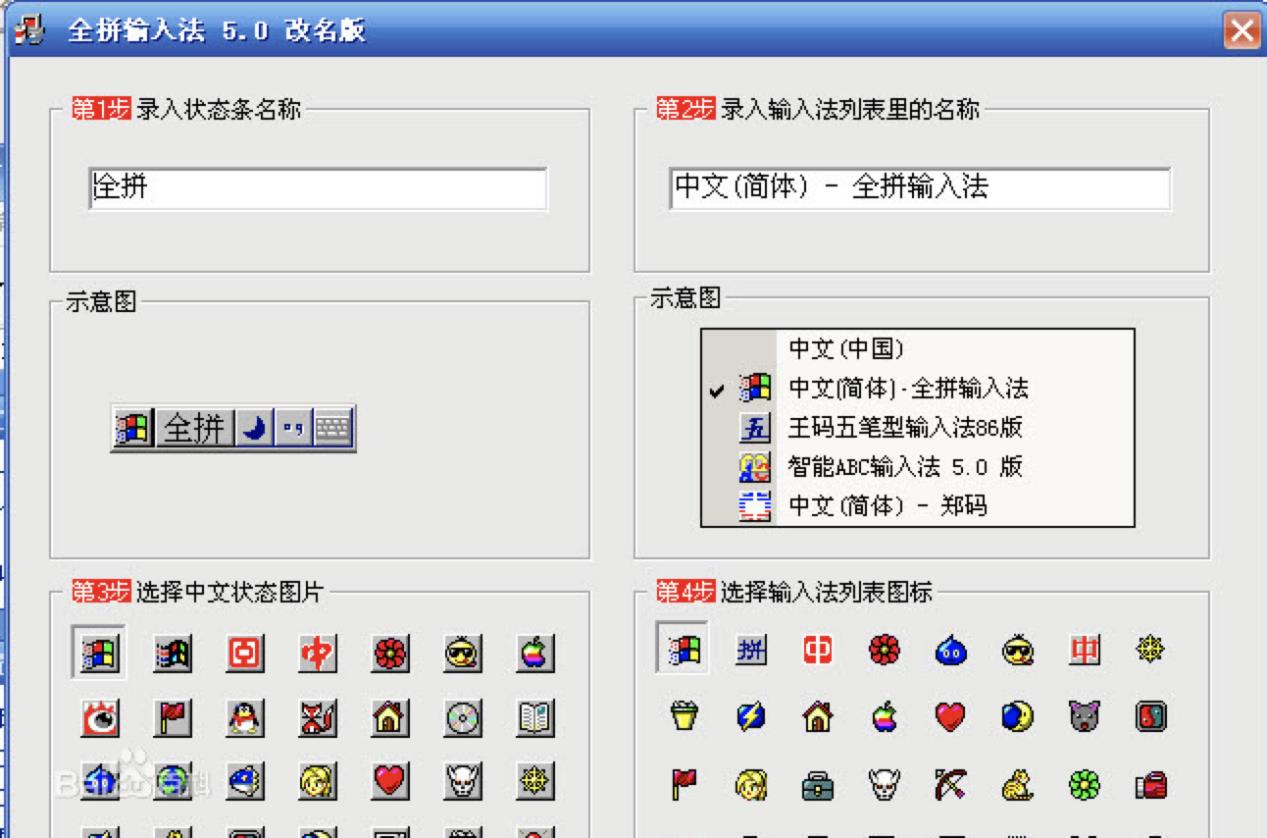Image resolution: width=1267 pixels, height=838 pixels.
Task: Pick the red mailbox icon in 第4步 panel
Action: coord(1152,786)
